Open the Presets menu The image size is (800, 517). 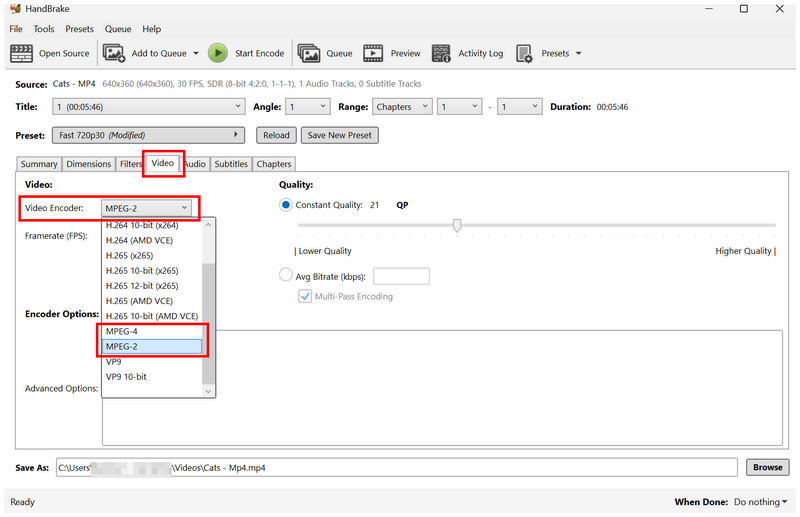80,29
